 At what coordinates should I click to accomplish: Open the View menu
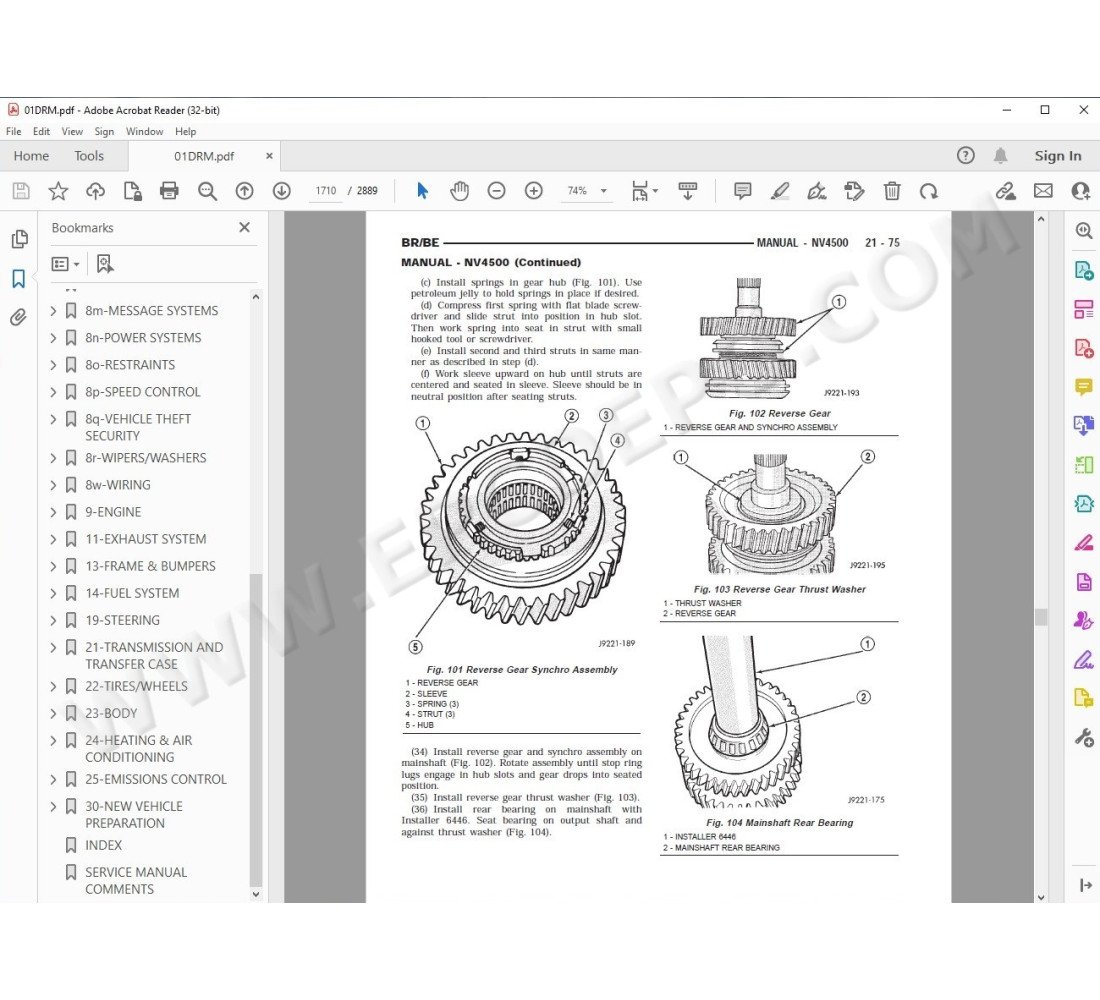[72, 131]
